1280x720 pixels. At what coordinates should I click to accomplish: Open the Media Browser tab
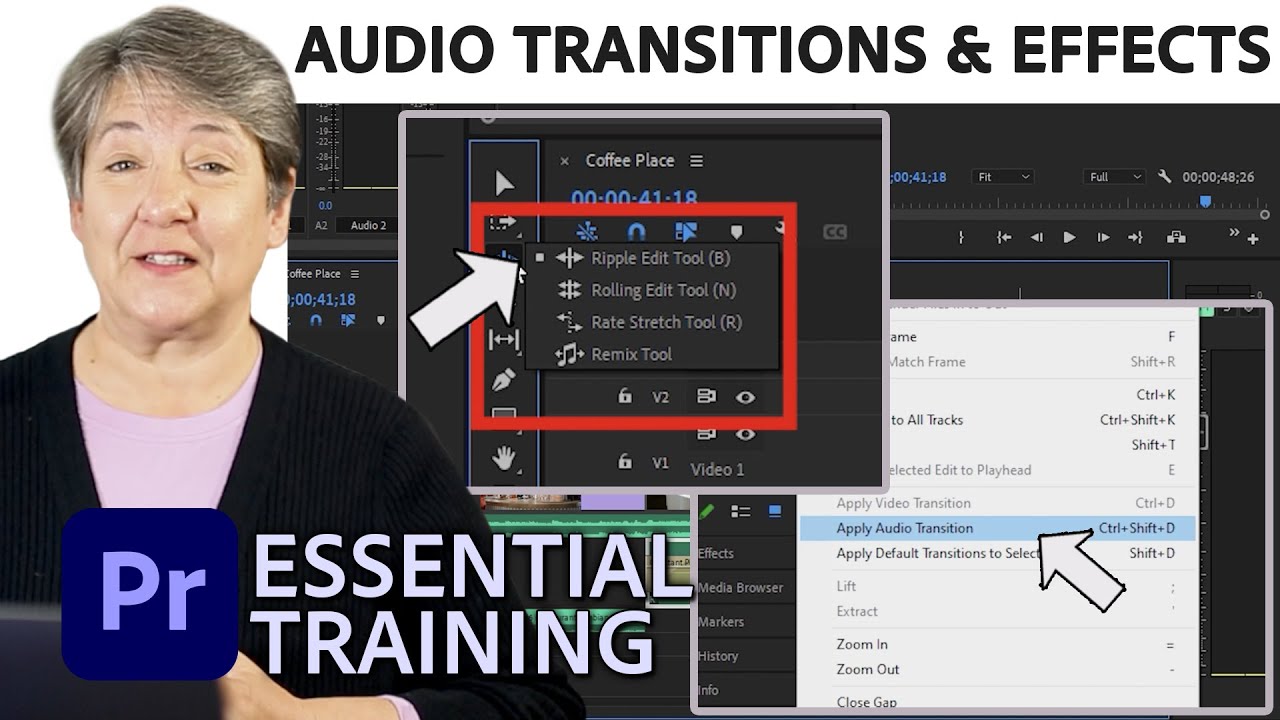740,587
